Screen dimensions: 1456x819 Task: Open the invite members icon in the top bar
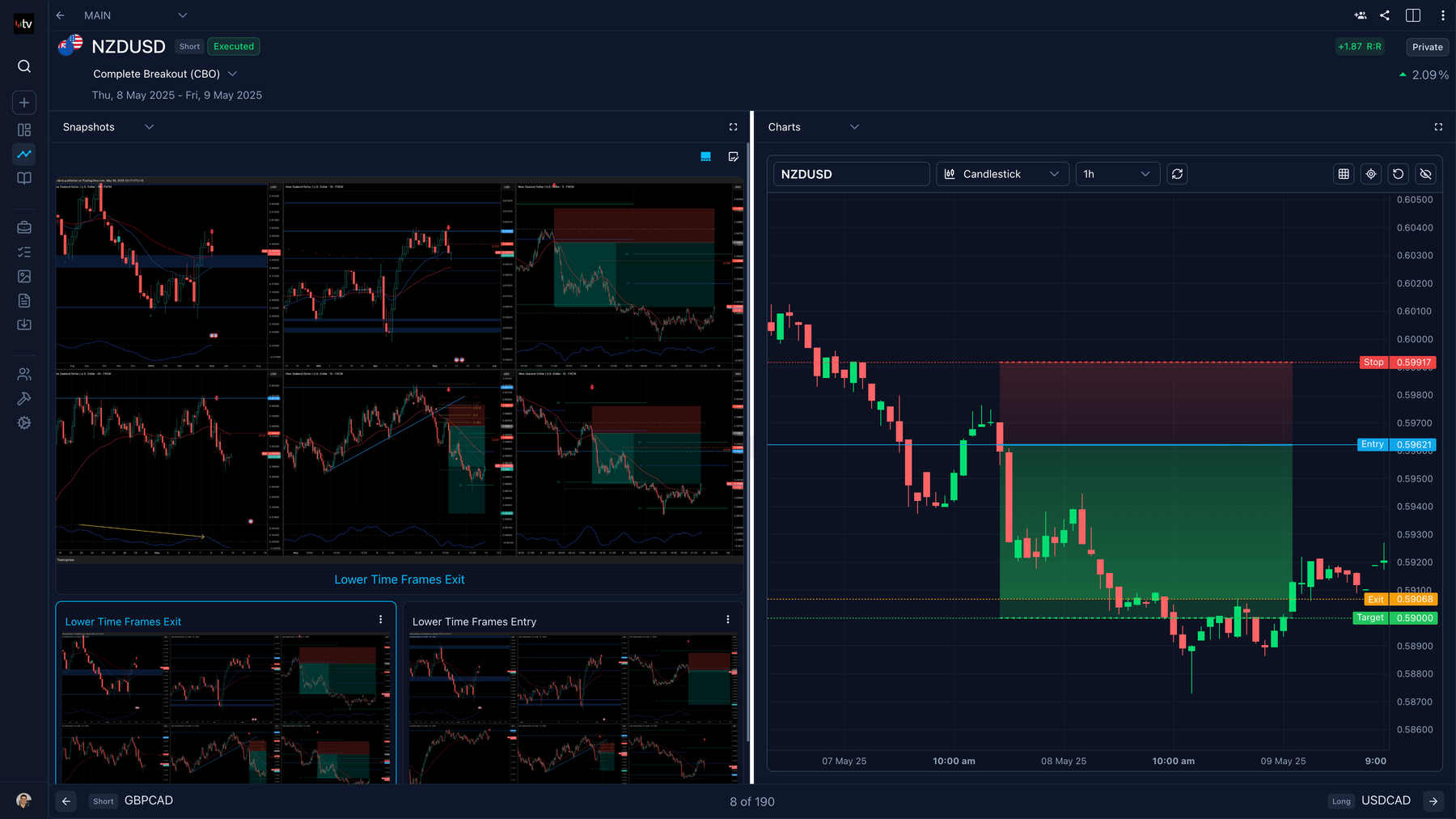coord(1360,15)
